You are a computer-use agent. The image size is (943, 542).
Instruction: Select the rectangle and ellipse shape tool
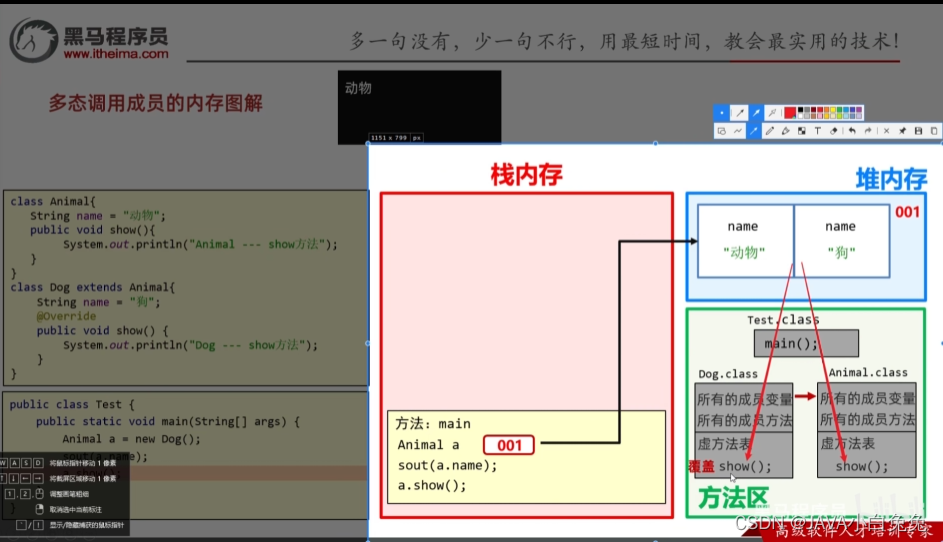coord(722,131)
